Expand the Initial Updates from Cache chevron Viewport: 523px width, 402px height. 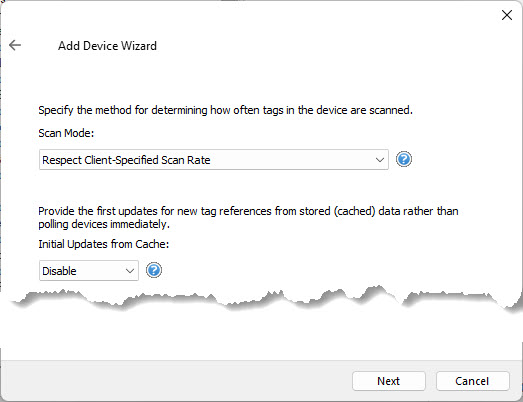click(130, 271)
